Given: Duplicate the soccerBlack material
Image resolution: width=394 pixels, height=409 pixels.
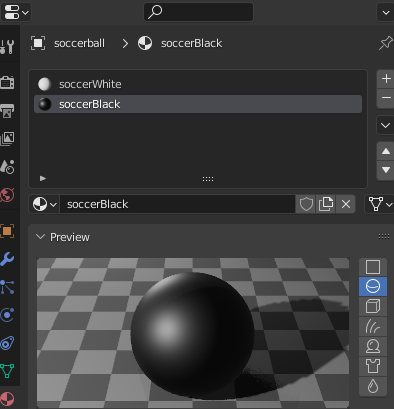Looking at the screenshot, I should pyautogui.click(x=326, y=204).
